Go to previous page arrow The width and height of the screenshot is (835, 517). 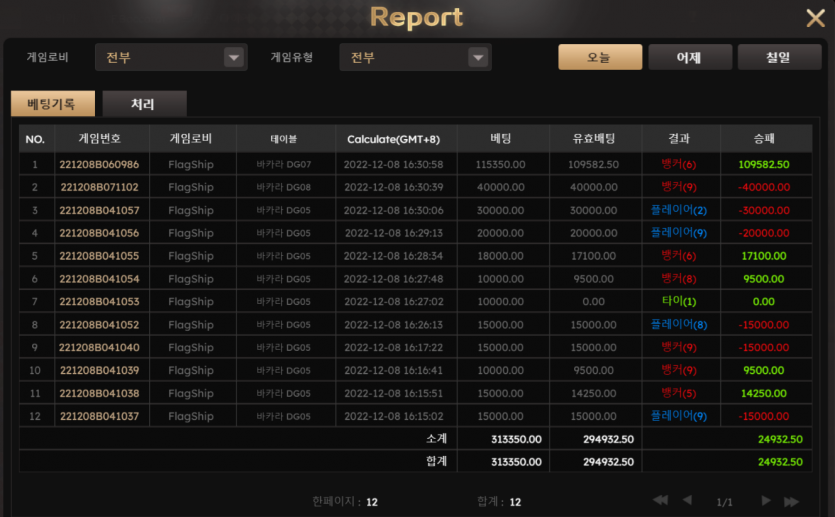click(687, 500)
